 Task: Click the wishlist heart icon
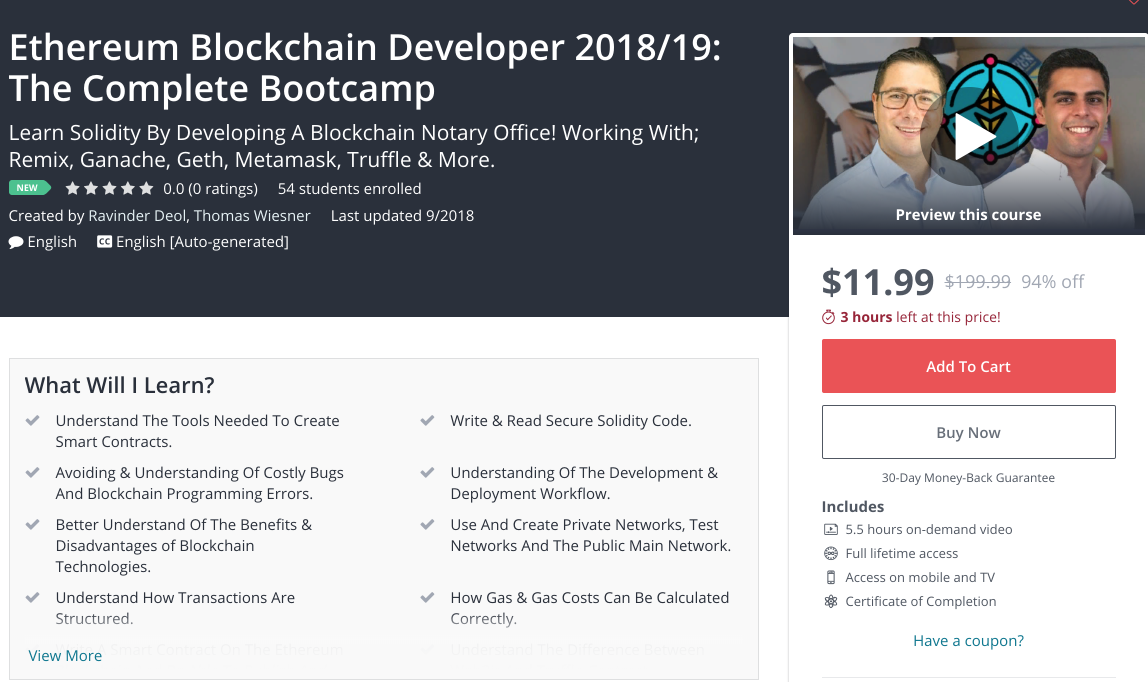(1134, 4)
